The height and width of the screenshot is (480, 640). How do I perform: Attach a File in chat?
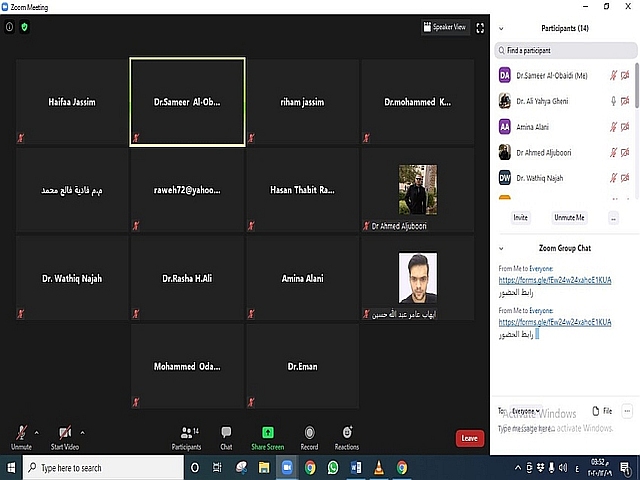[x=602, y=411]
